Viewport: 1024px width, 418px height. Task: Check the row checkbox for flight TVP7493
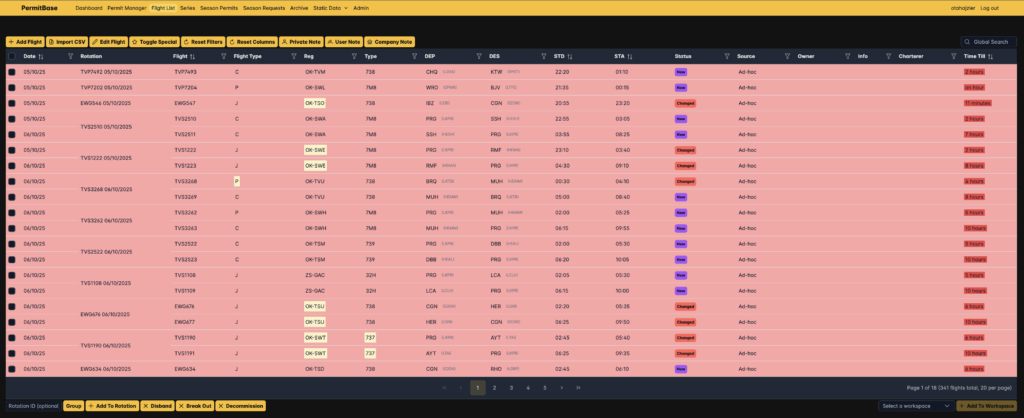tap(12, 72)
